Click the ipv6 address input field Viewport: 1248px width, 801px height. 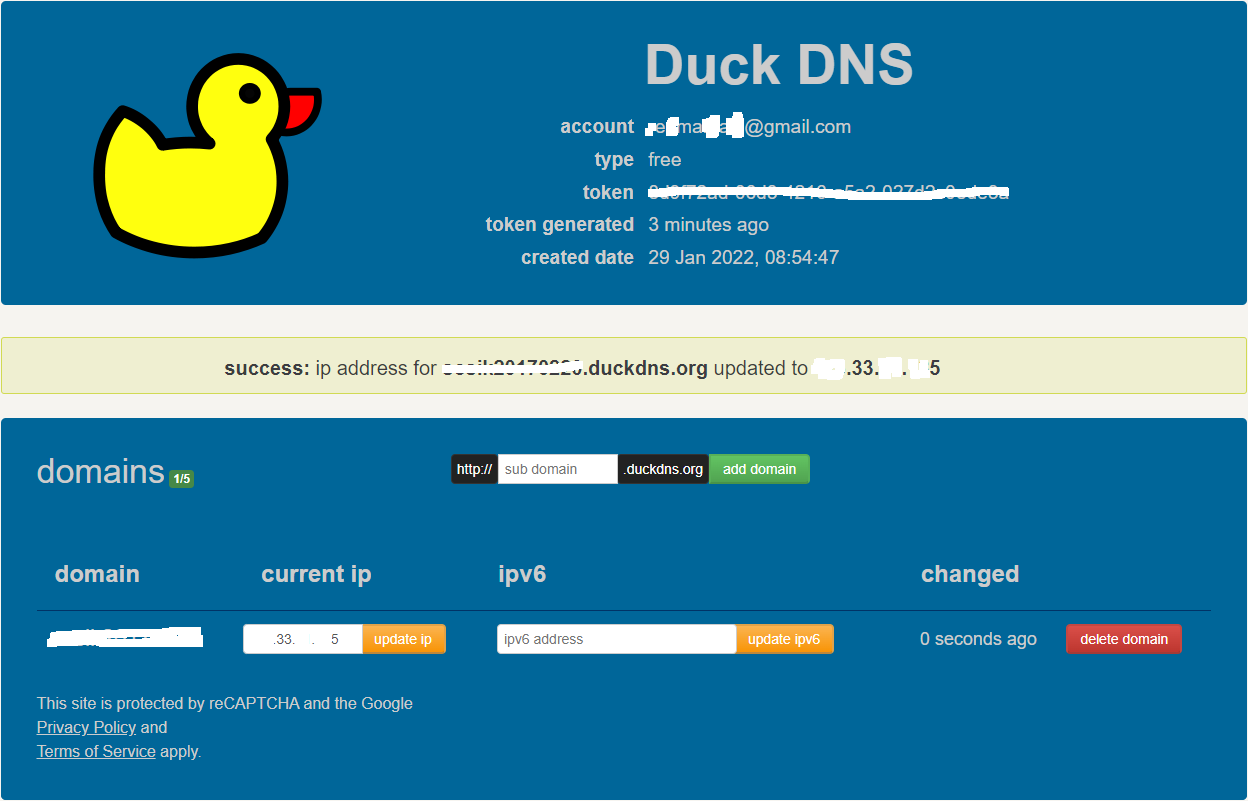coord(617,639)
